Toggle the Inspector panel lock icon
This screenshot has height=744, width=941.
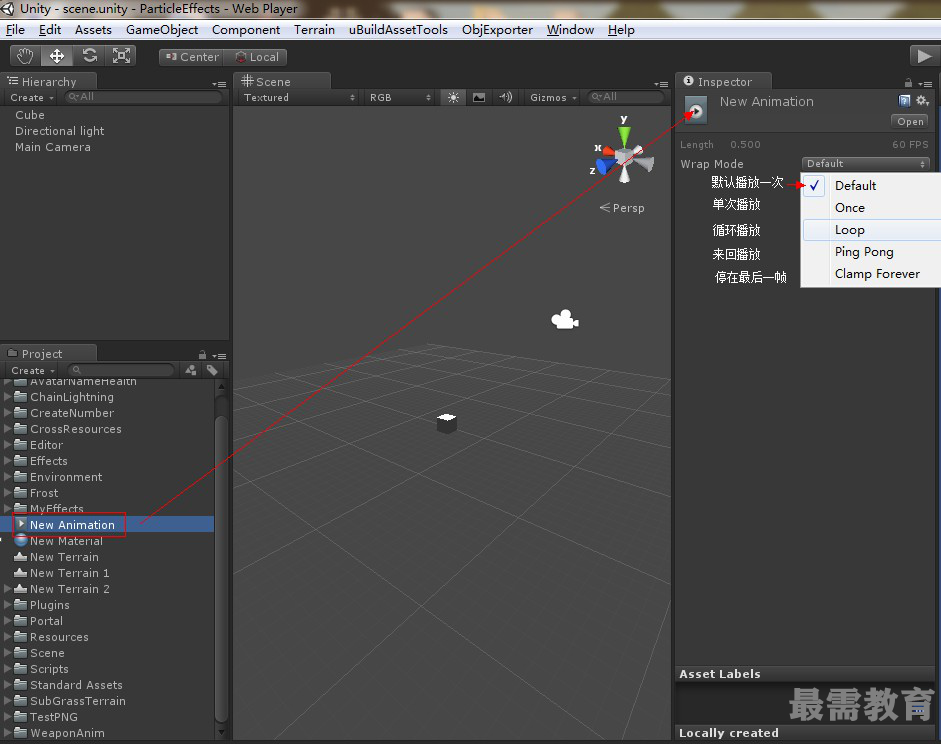point(908,83)
